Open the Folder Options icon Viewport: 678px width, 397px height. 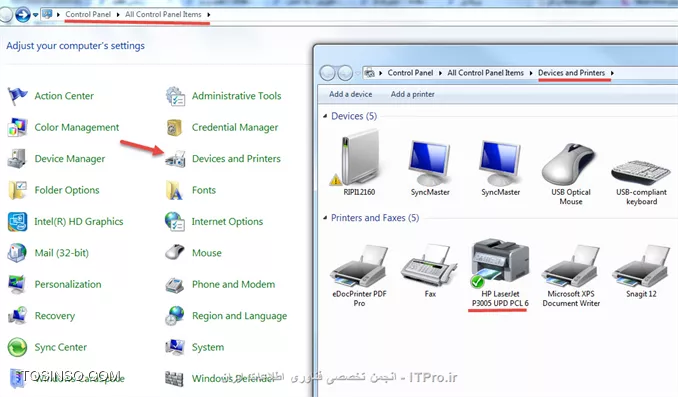pos(17,190)
